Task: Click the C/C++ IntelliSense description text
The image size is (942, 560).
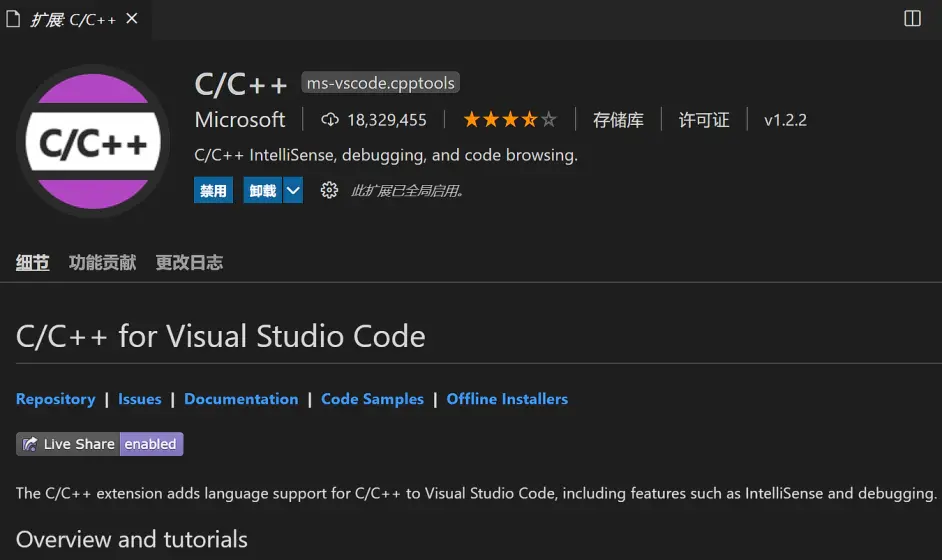Action: coord(386,155)
